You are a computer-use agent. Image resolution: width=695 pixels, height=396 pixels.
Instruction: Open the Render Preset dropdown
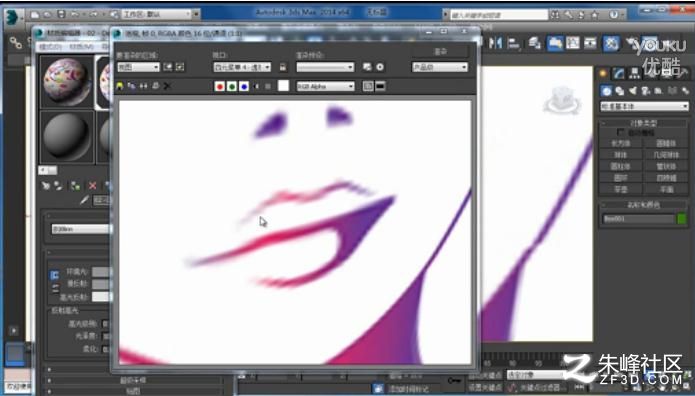(325, 67)
